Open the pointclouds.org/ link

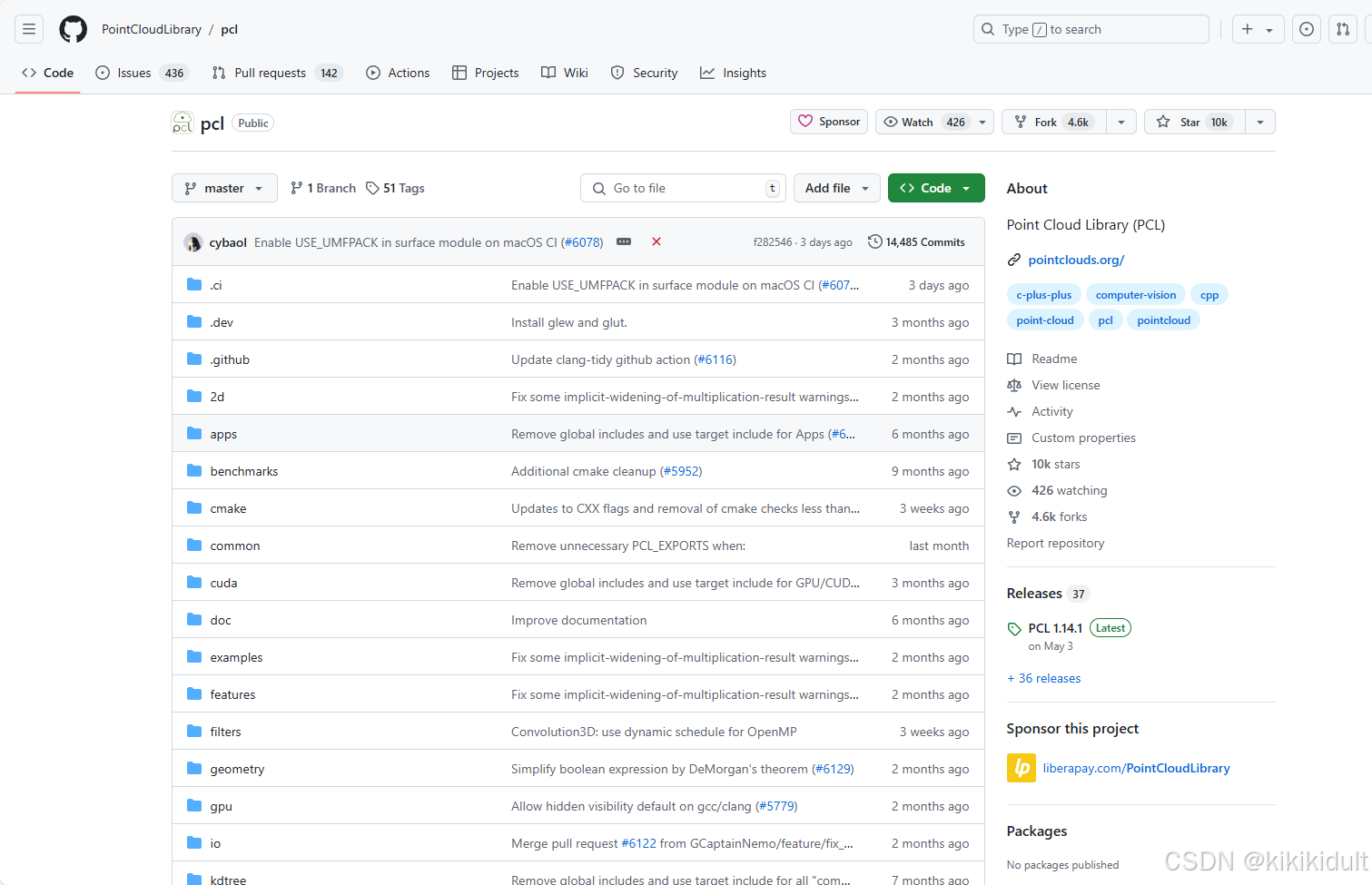(x=1076, y=261)
